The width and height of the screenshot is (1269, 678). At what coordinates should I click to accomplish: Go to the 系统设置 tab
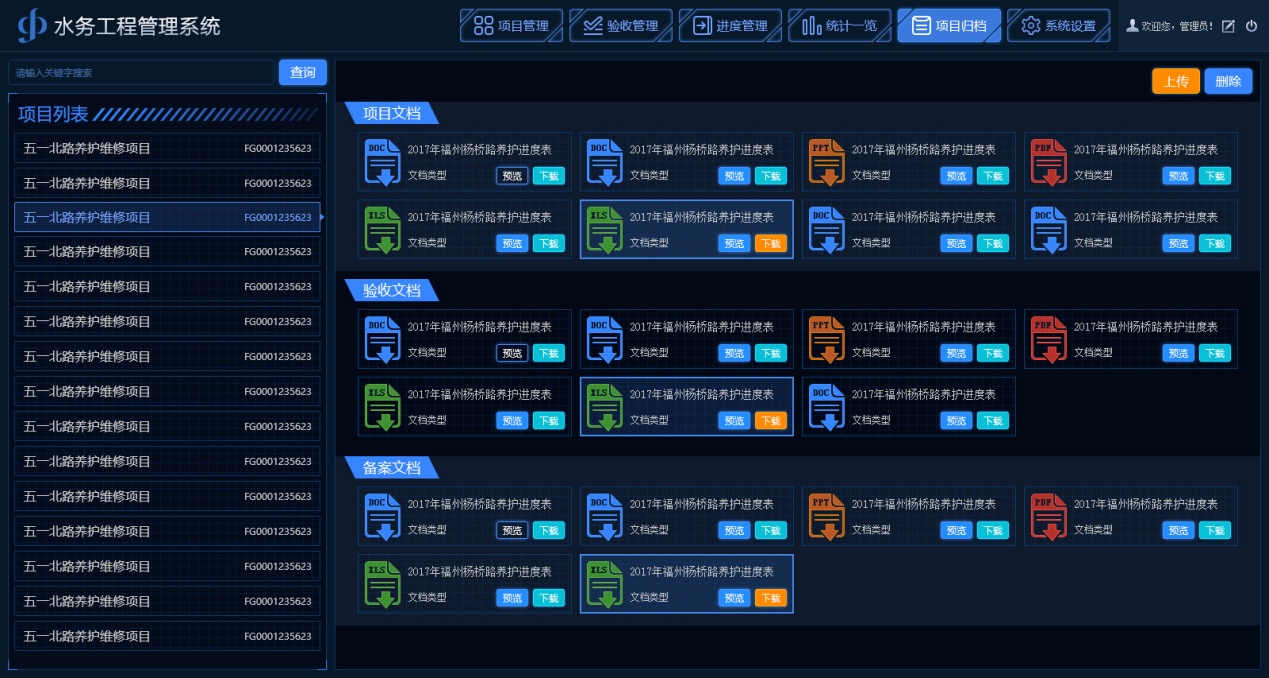pos(1058,26)
